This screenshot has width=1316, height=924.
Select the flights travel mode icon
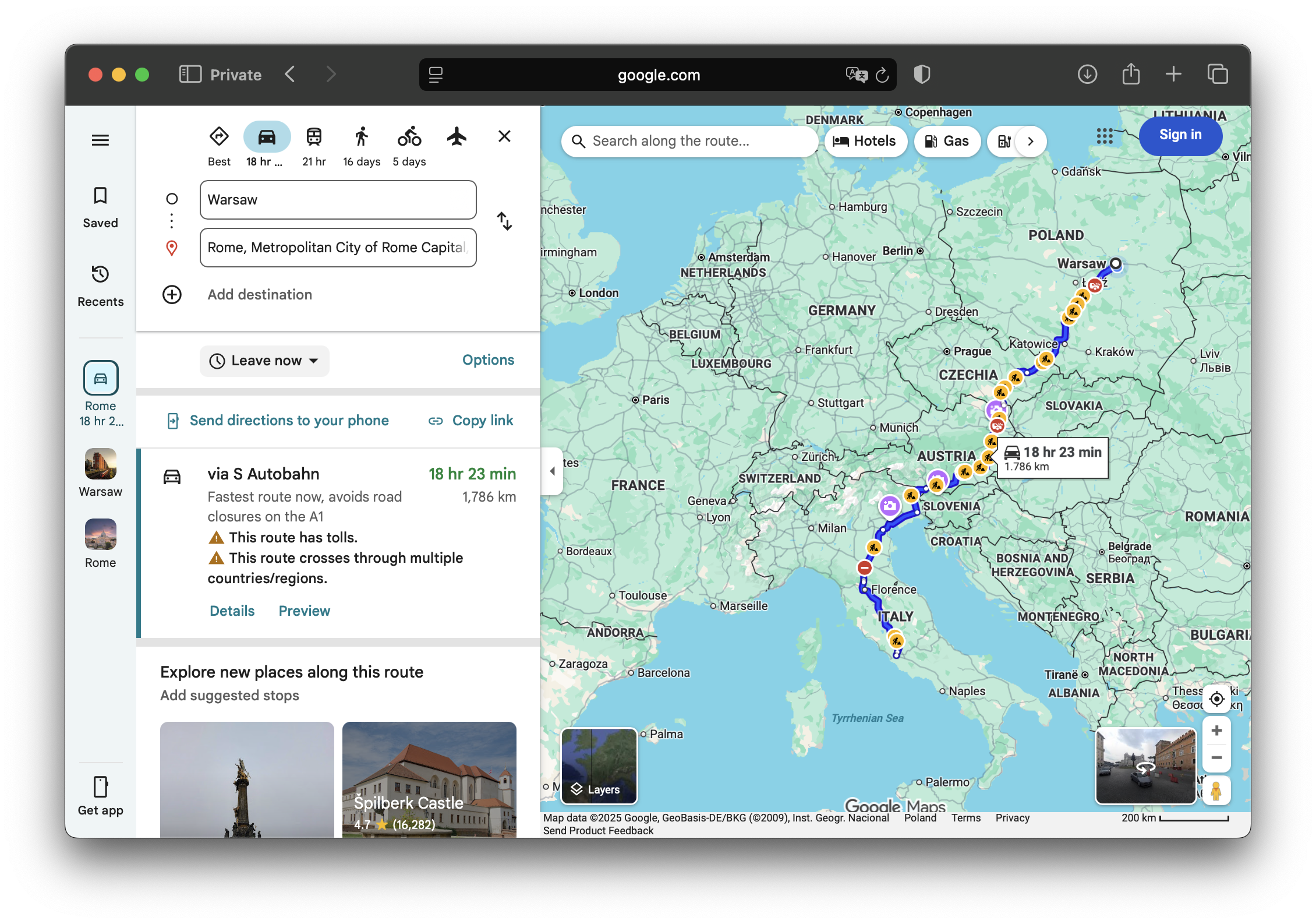(457, 135)
